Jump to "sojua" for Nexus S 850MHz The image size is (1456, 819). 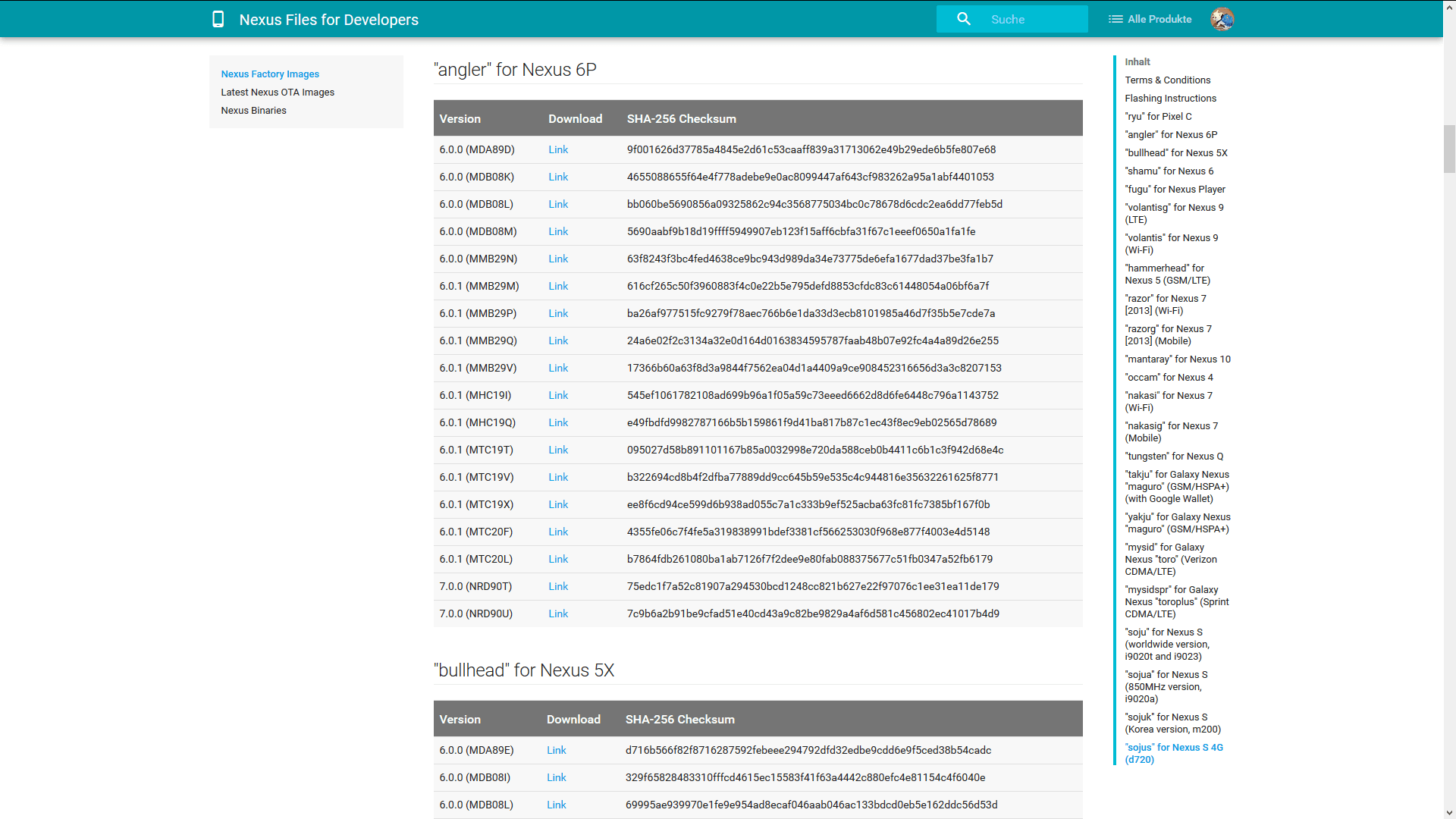tap(1166, 687)
